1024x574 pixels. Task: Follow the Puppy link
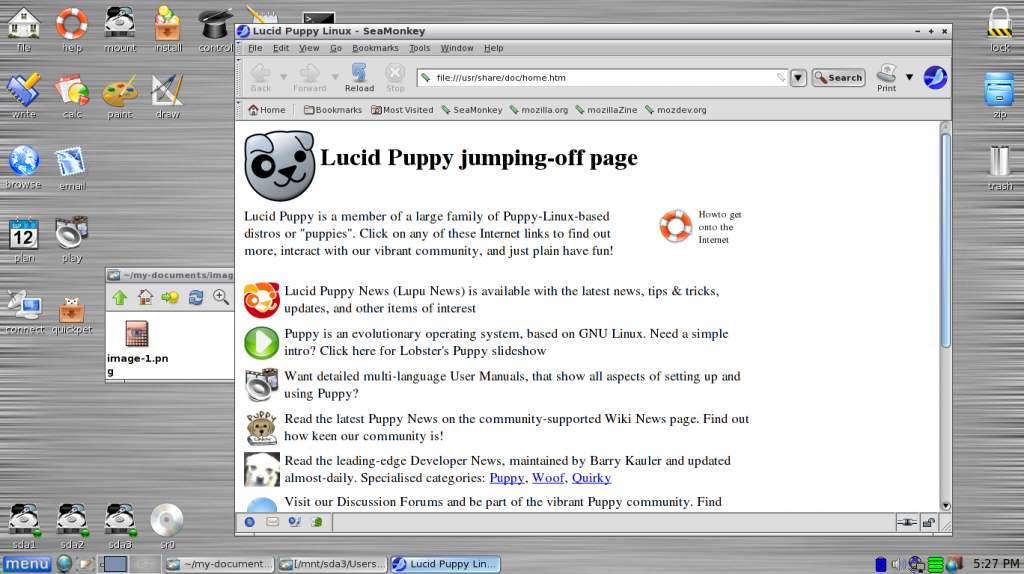(x=507, y=478)
